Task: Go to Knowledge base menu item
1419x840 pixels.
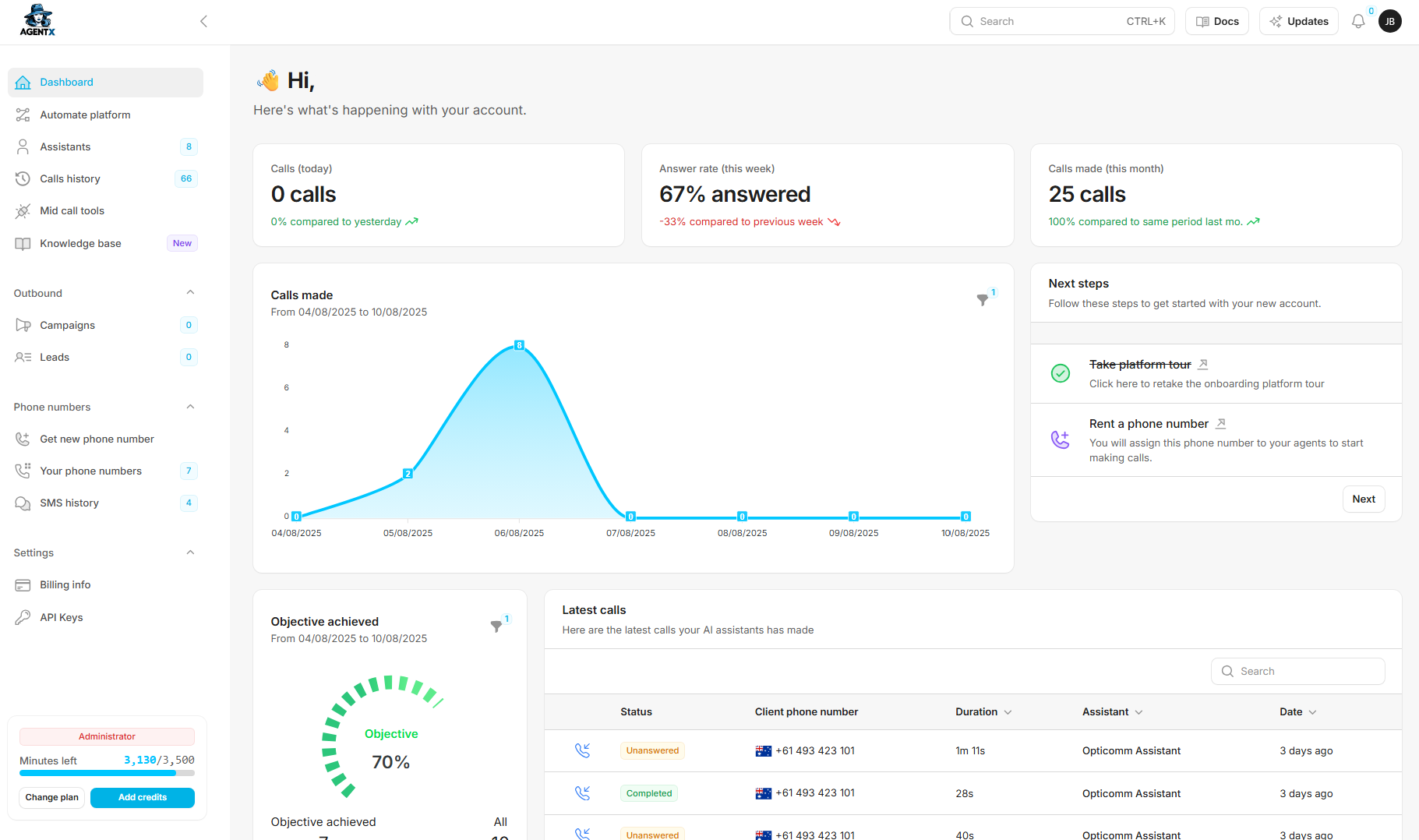Action: [x=80, y=243]
